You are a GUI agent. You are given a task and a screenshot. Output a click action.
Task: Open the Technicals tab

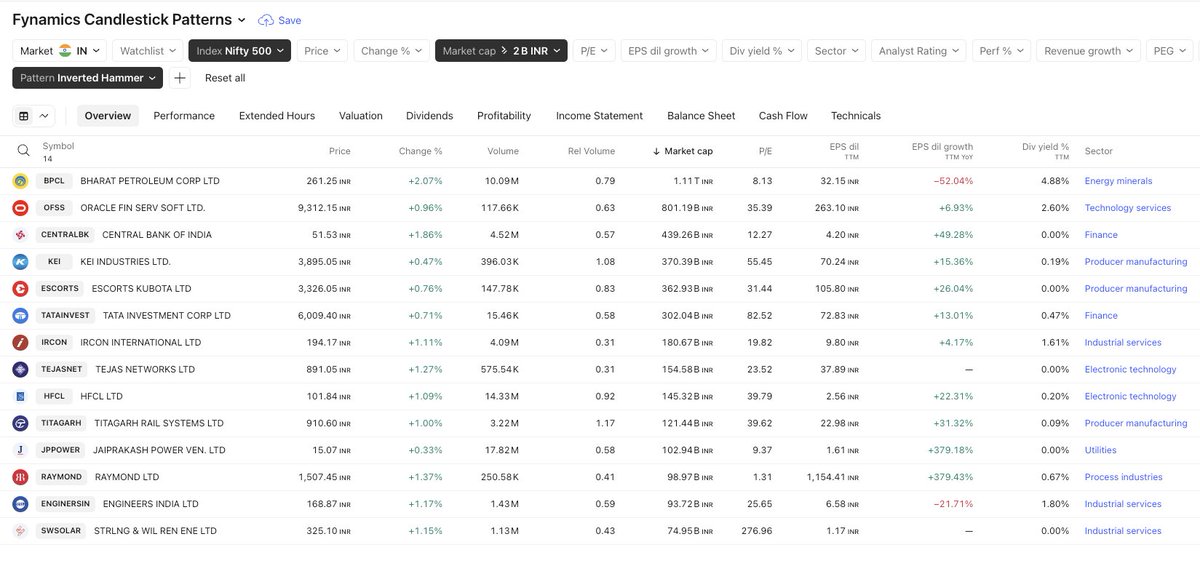[856, 116]
